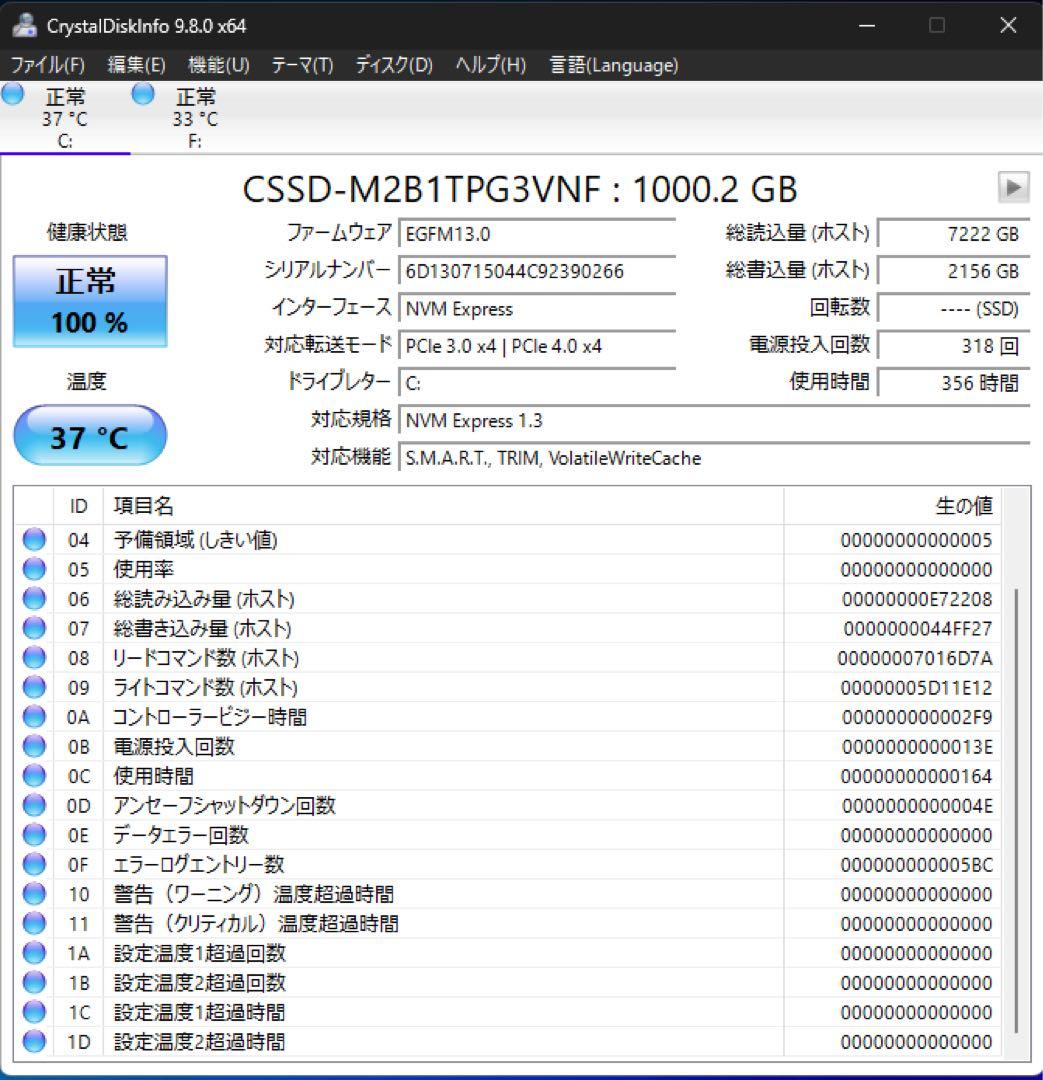Click the 正常 100 % health status button
The image size is (1043, 1080).
point(90,301)
